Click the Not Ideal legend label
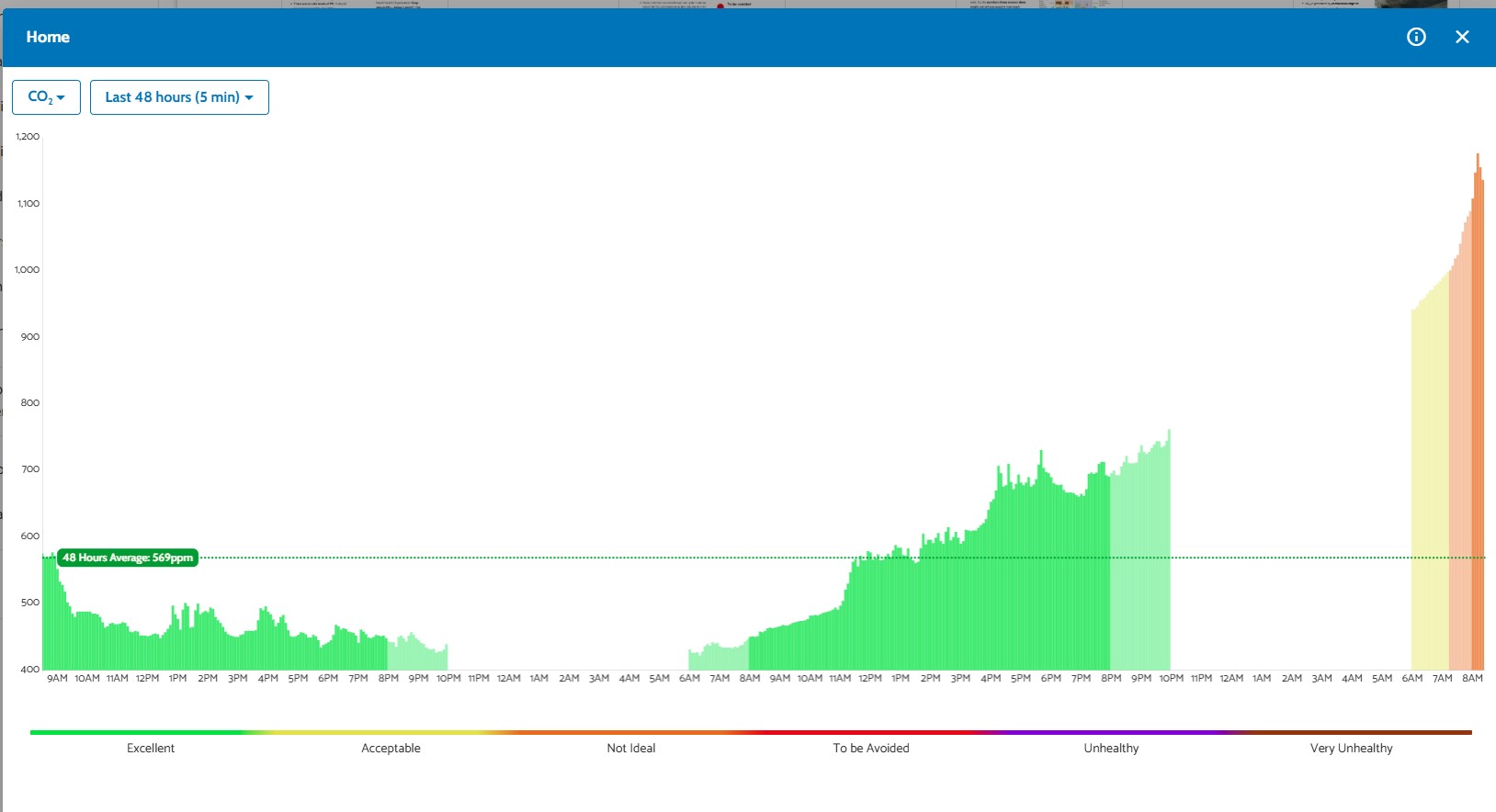Screen dimensions: 1496x812 pyautogui.click(x=631, y=749)
